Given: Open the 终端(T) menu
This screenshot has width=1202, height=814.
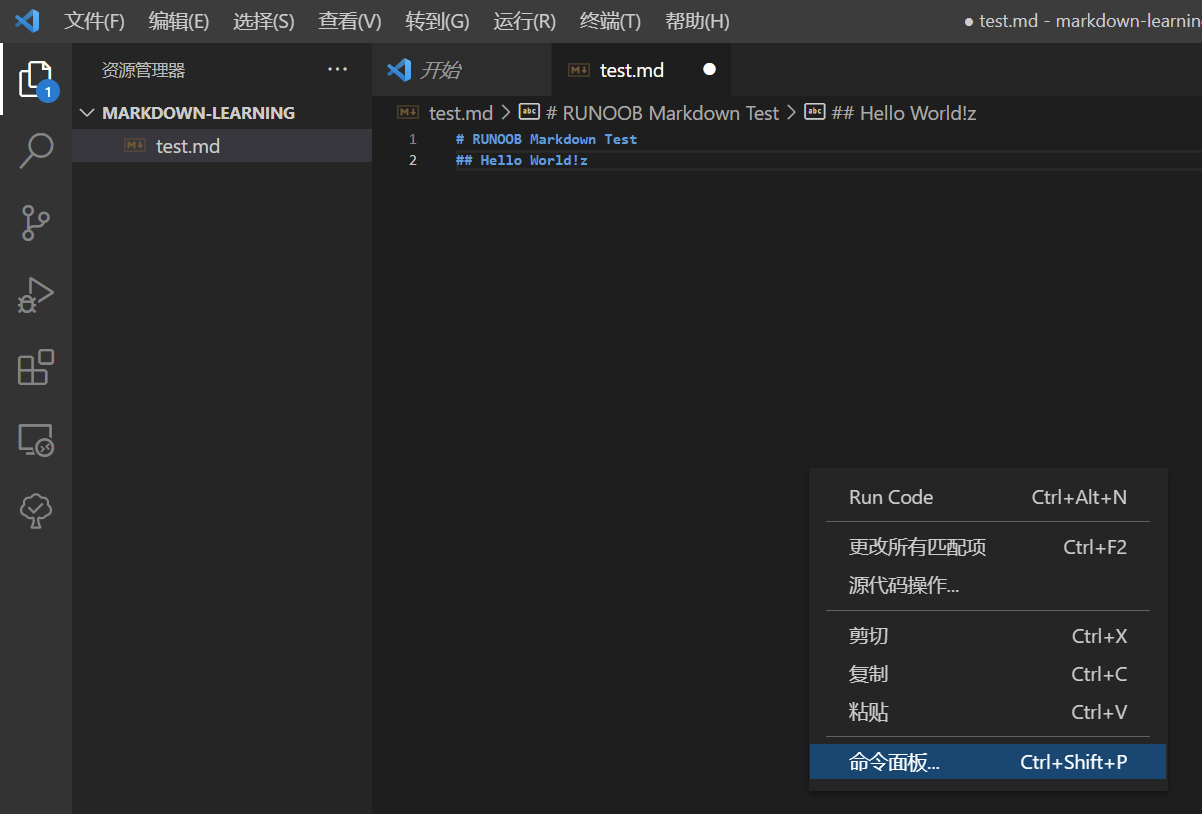Looking at the screenshot, I should 610,21.
